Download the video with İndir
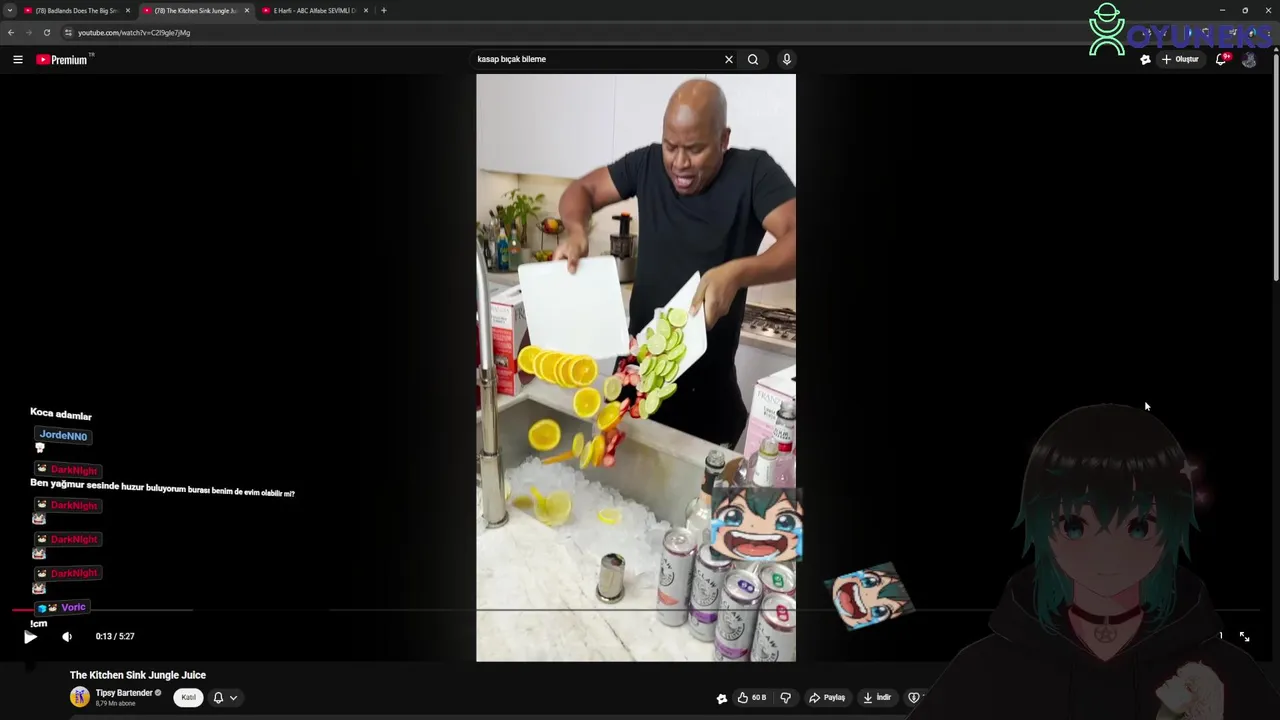1280x720 pixels. coord(877,697)
